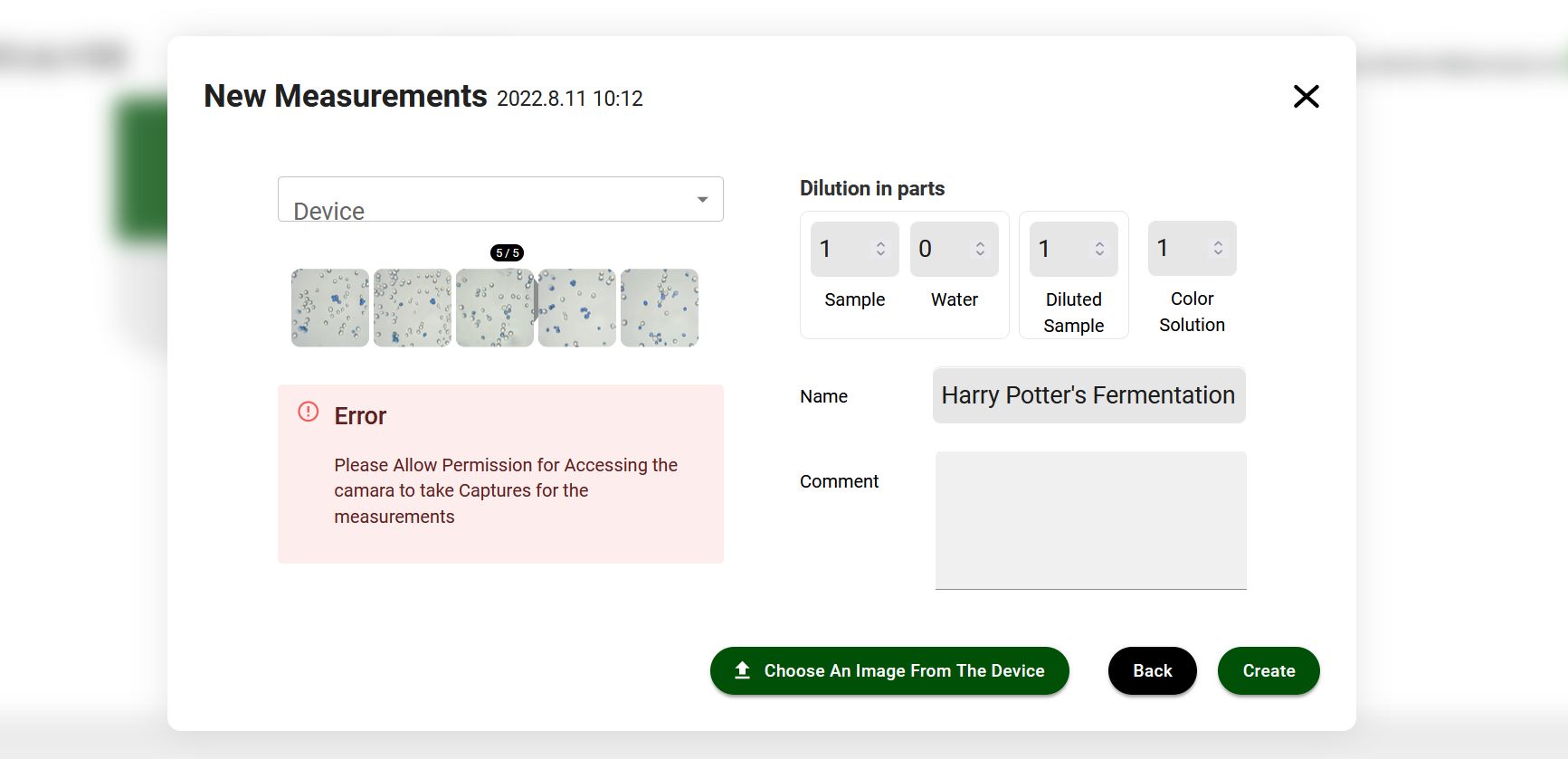Select the fifth microscope image thumbnail
The width and height of the screenshot is (1568, 759).
point(660,308)
